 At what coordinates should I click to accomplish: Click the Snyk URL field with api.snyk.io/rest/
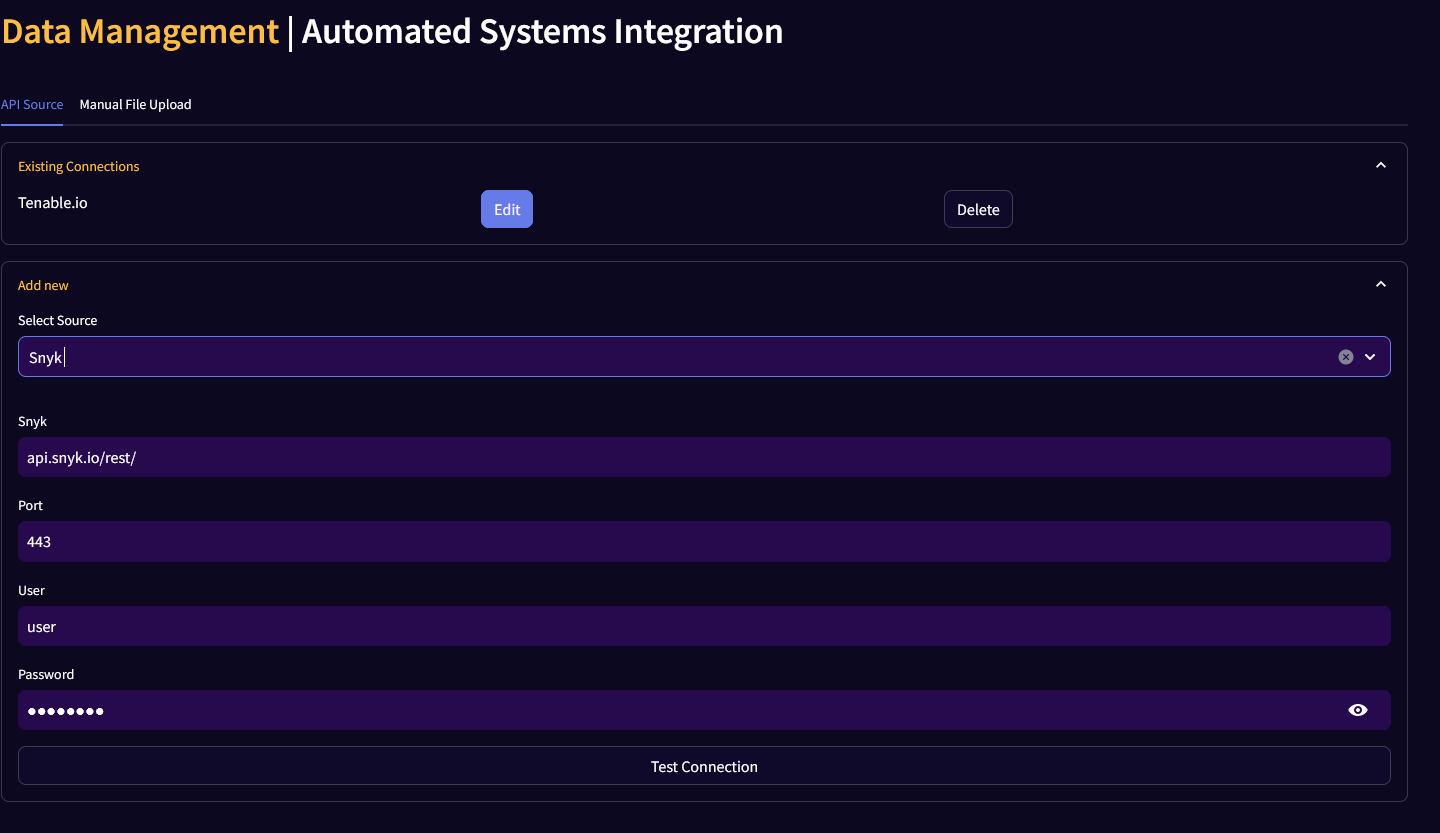coord(704,457)
